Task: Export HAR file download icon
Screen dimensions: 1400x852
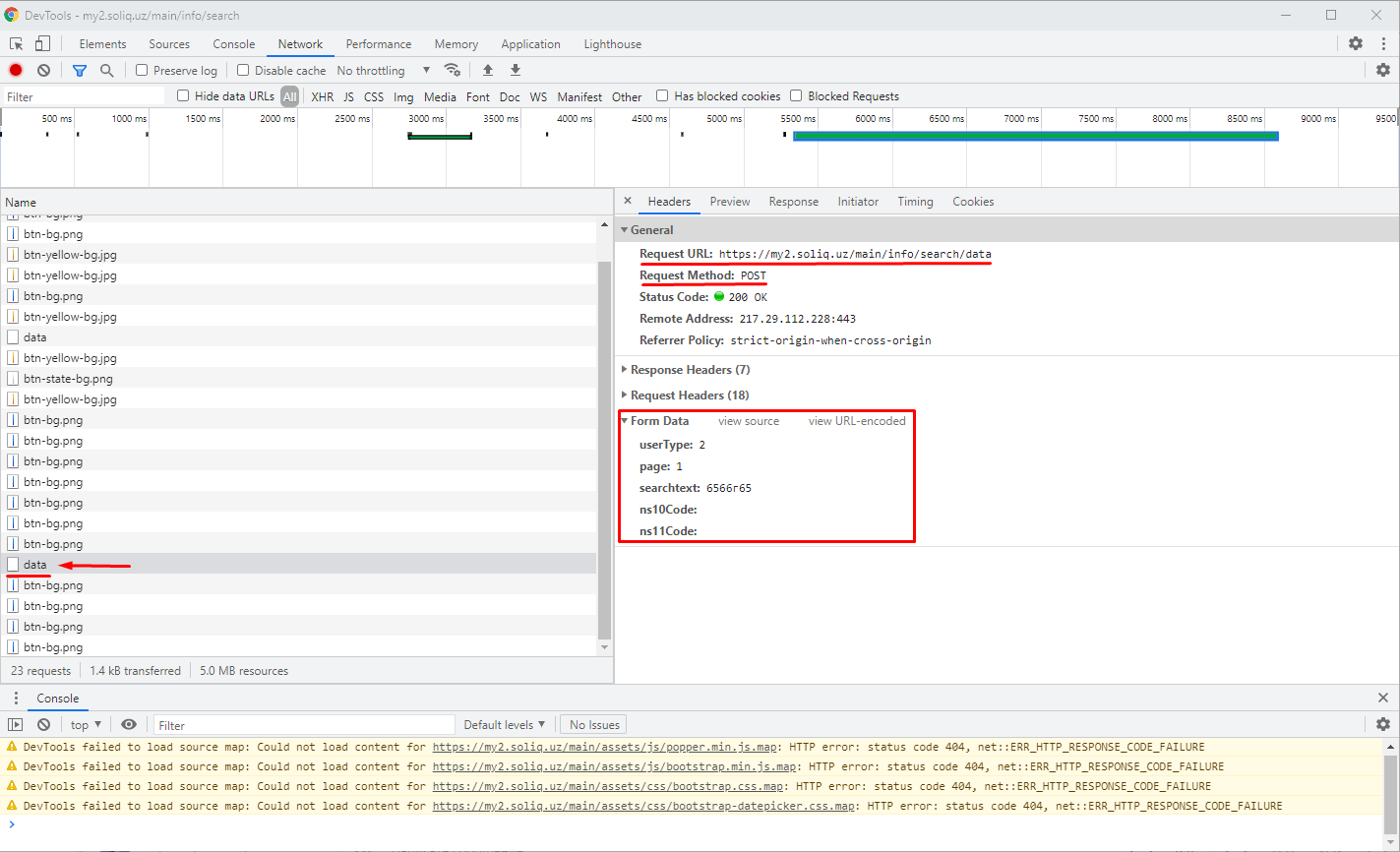Action: tap(516, 70)
